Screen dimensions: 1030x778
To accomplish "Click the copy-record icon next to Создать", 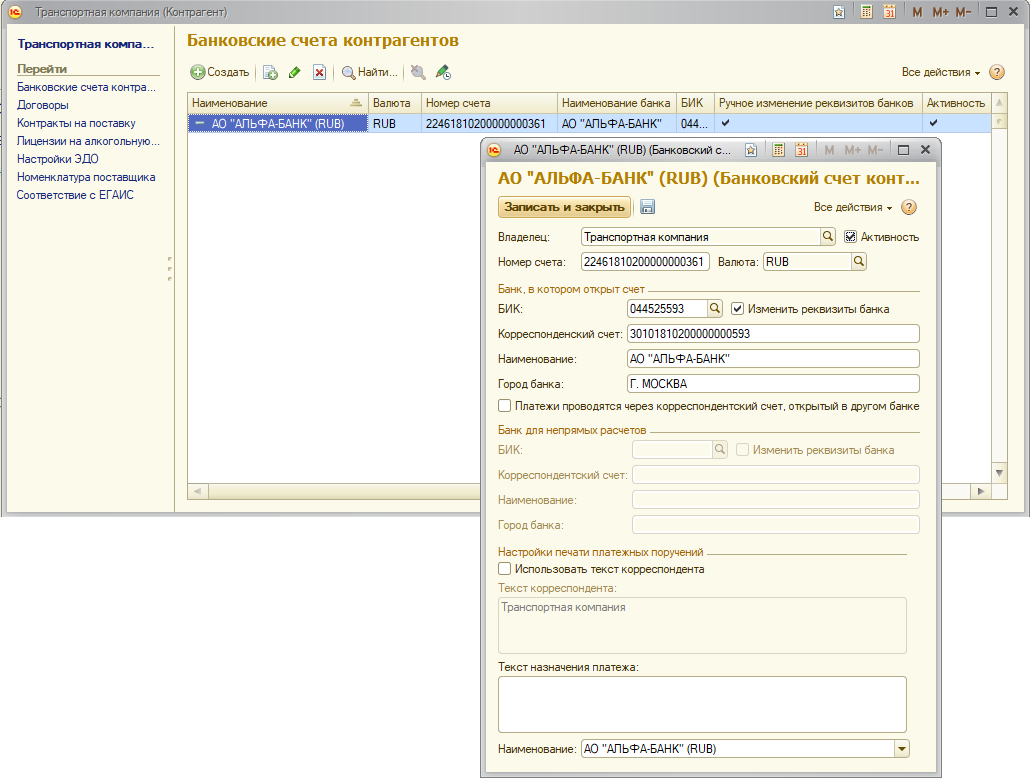I will pyautogui.click(x=270, y=72).
